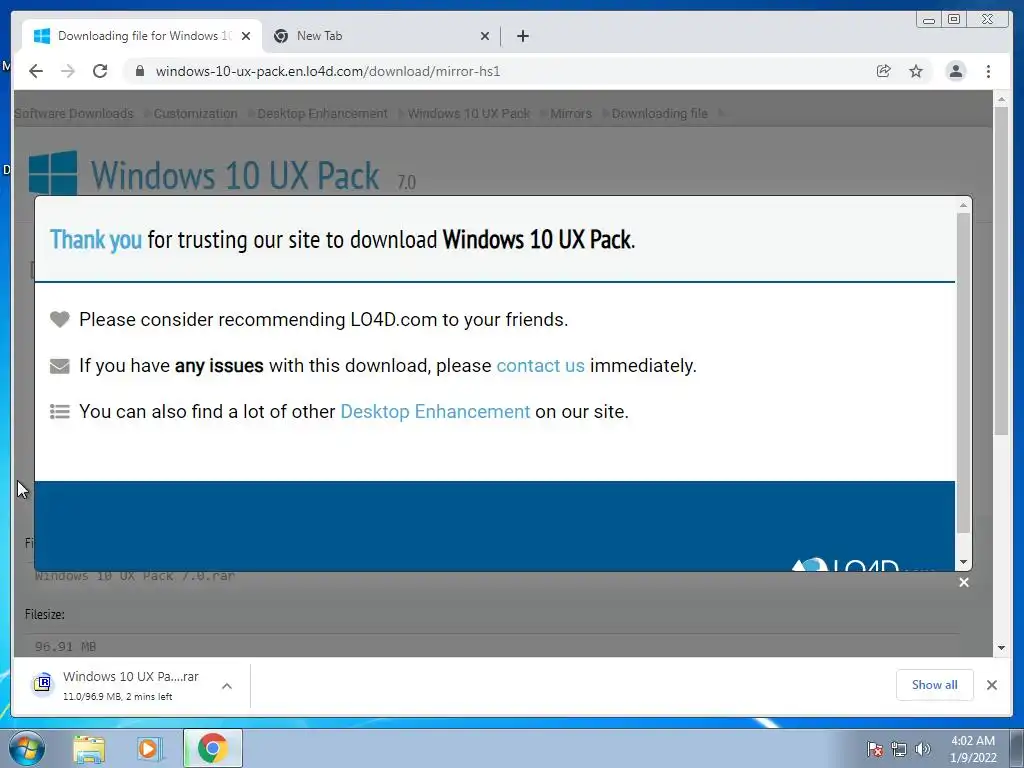Expand download item options chevron
This screenshot has height=768, width=1024.
(227, 686)
